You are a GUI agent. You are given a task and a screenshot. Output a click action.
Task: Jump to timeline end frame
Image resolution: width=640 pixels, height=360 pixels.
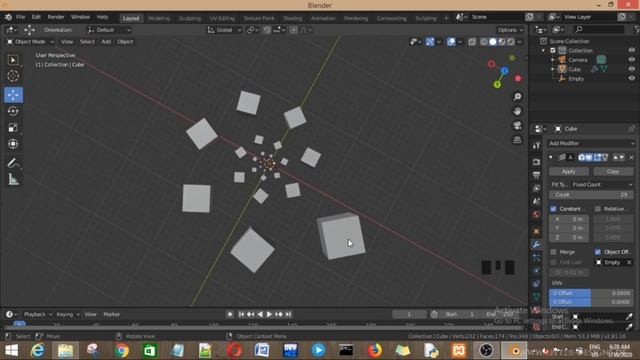(x=288, y=314)
